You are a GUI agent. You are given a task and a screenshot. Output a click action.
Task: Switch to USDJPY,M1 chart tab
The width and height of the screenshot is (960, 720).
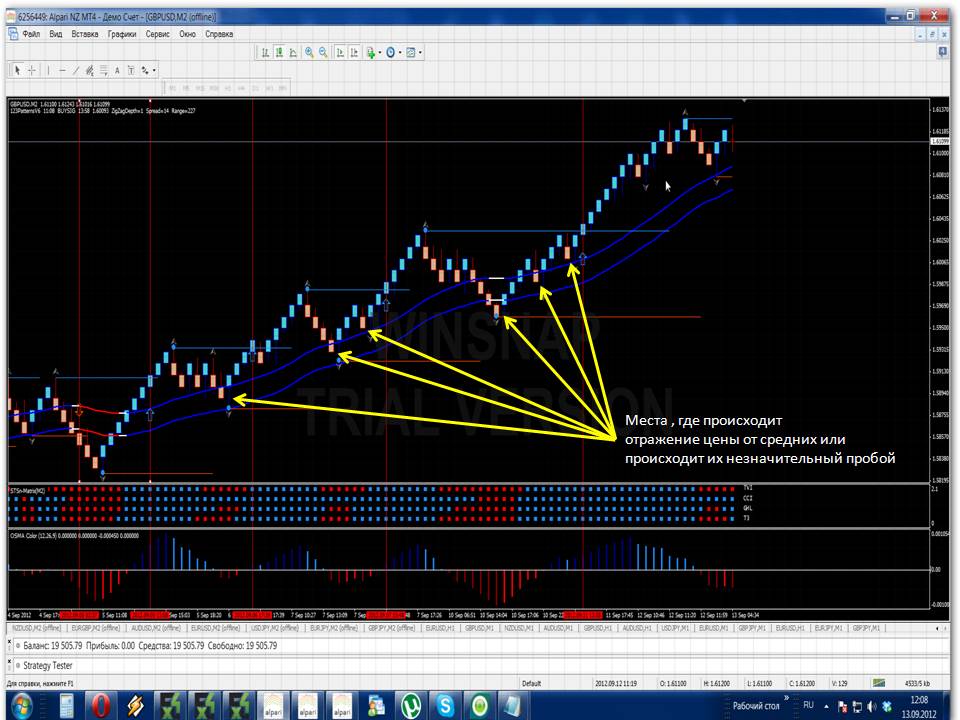point(675,628)
